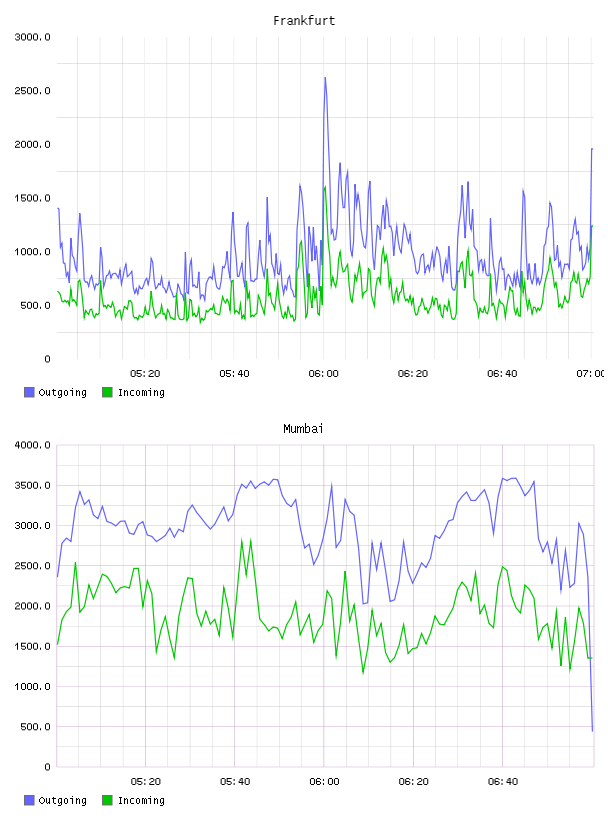
Task: Click the 3500.0 y-axis label on the Mumbai chart
Action: pyautogui.click(x=32, y=486)
